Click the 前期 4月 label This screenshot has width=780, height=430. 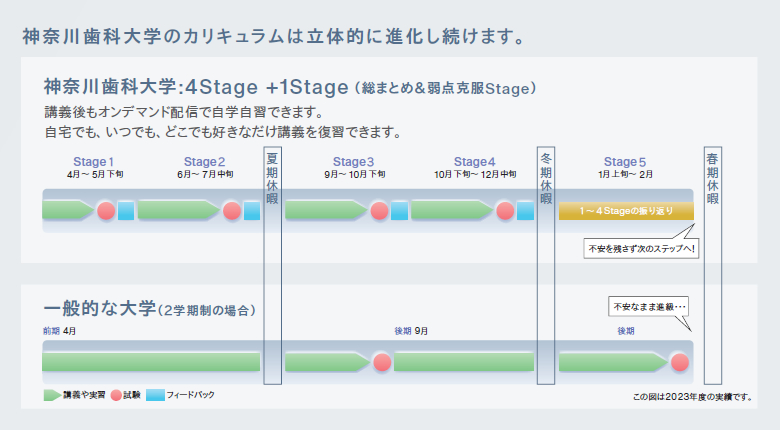point(59,331)
